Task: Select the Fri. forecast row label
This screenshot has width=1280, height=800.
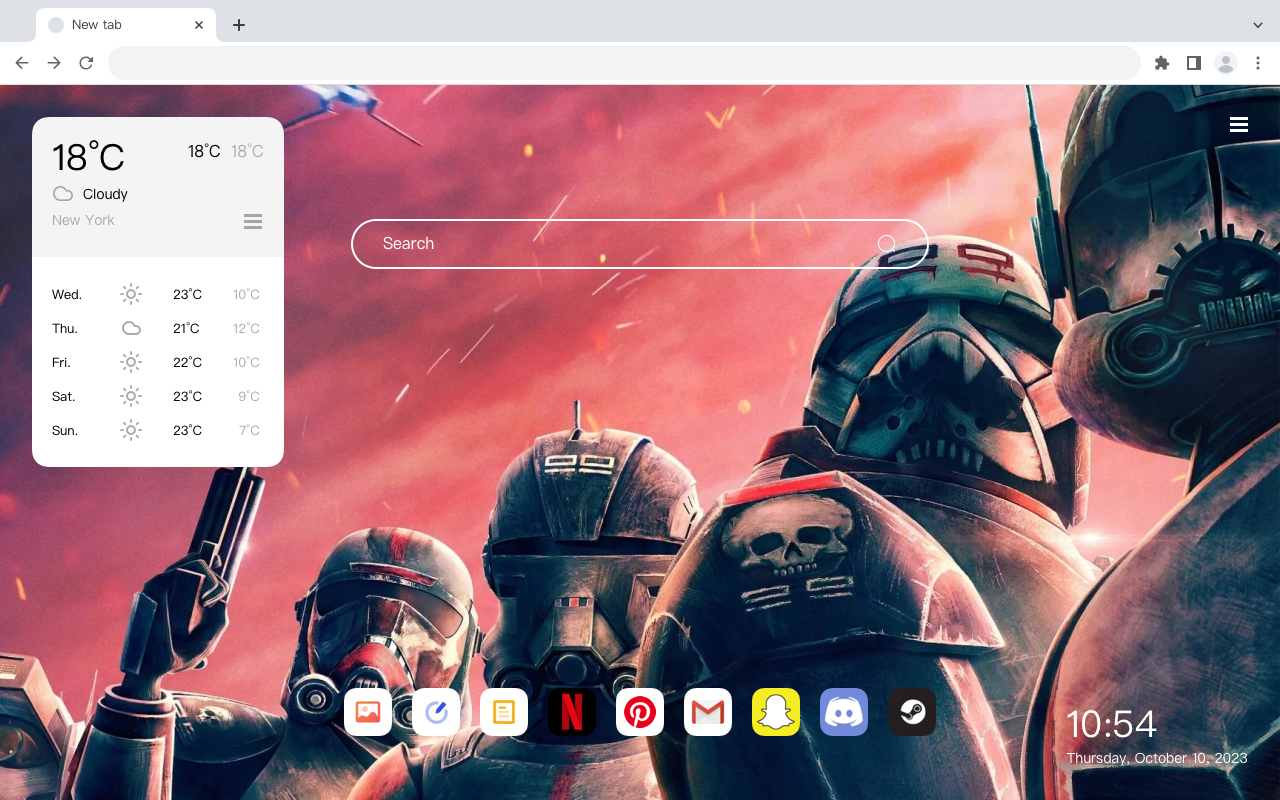Action: pos(61,363)
